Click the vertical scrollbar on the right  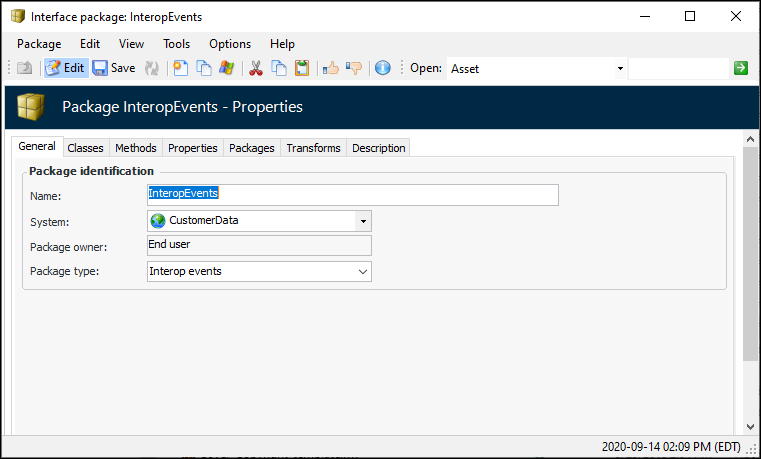coord(750,250)
